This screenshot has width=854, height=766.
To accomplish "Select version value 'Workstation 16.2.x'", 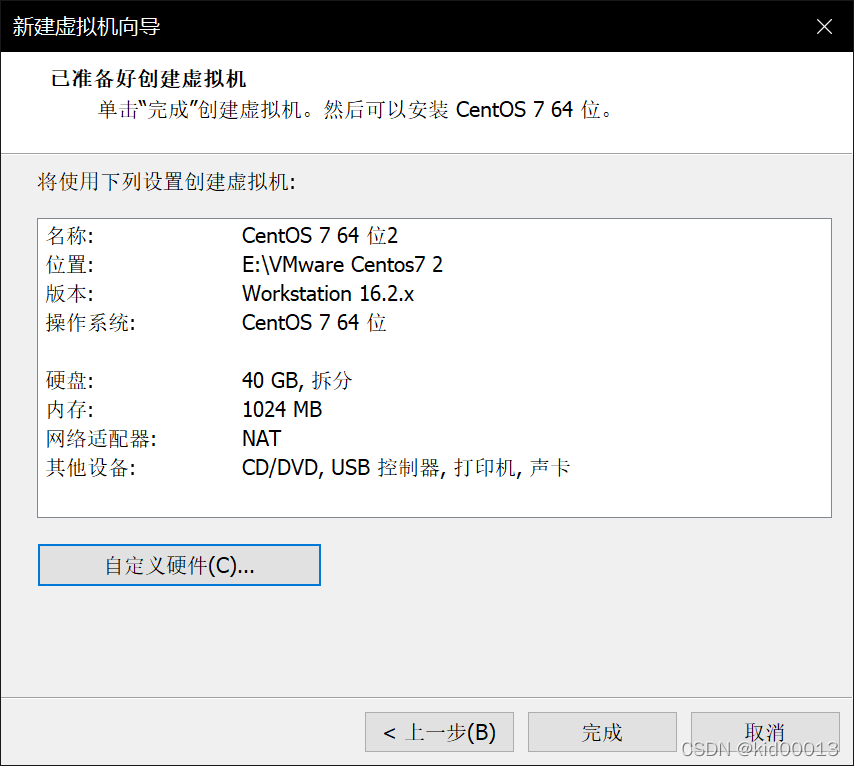I will [328, 294].
